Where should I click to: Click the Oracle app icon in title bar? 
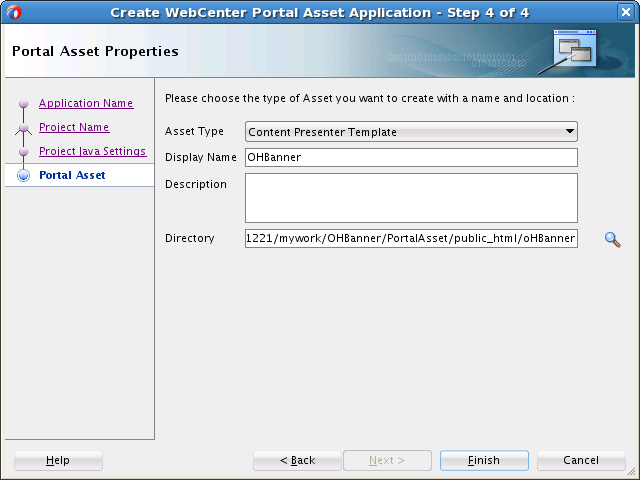[13, 12]
